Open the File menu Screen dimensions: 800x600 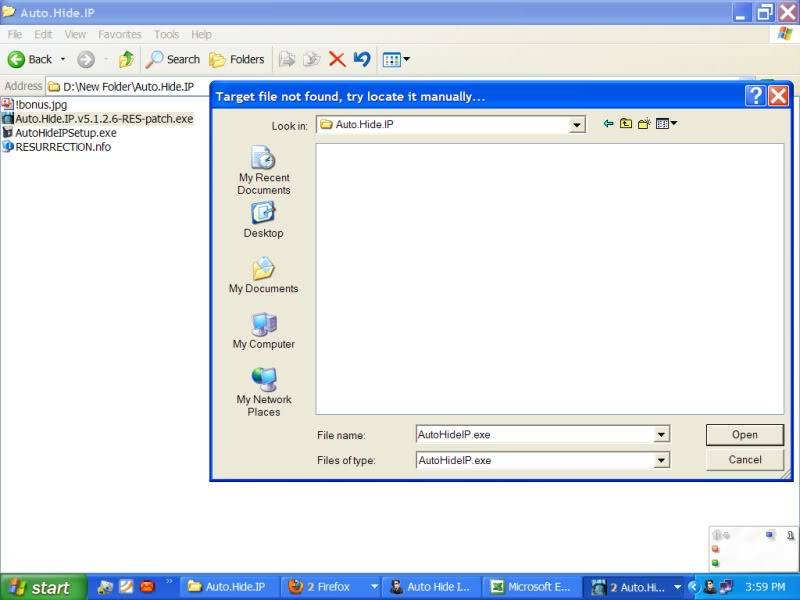click(x=15, y=34)
